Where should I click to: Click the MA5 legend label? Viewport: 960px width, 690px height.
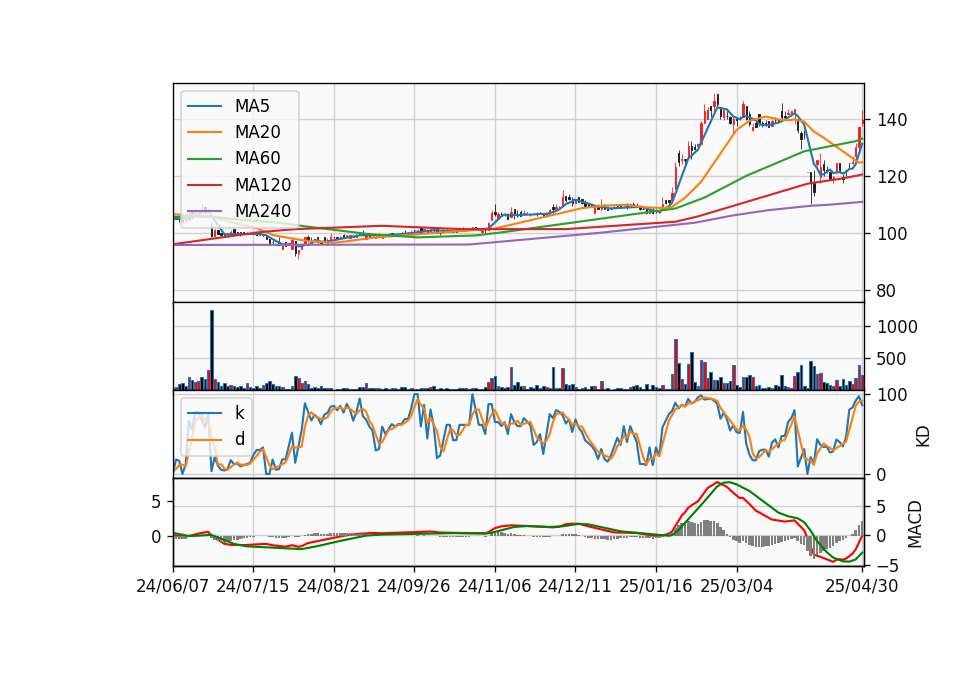(252, 106)
